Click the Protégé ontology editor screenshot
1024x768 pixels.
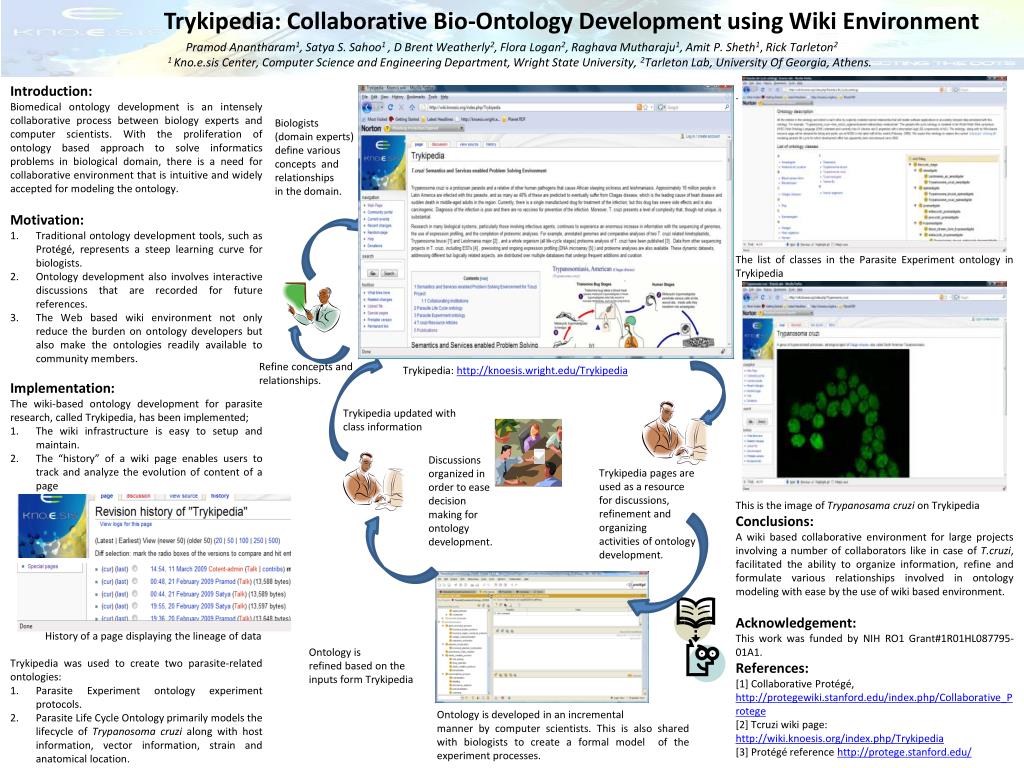(543, 638)
